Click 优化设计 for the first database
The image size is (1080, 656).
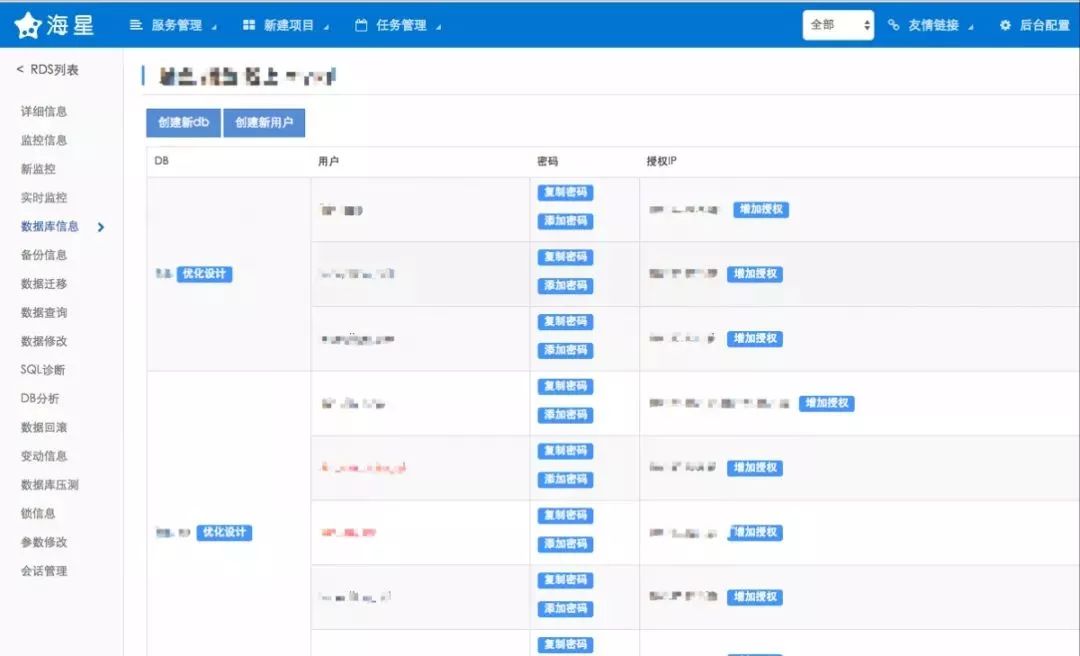pos(205,274)
